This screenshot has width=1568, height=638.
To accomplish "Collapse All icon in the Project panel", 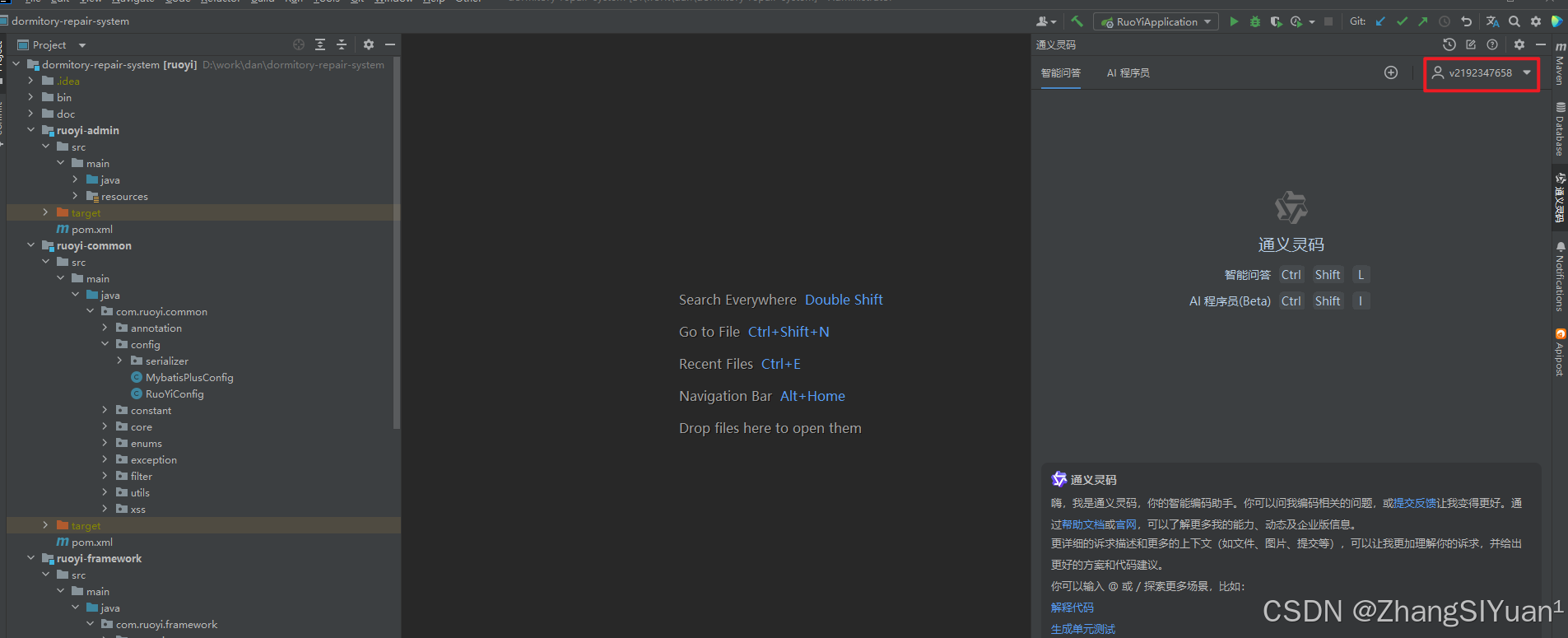I will pos(342,44).
